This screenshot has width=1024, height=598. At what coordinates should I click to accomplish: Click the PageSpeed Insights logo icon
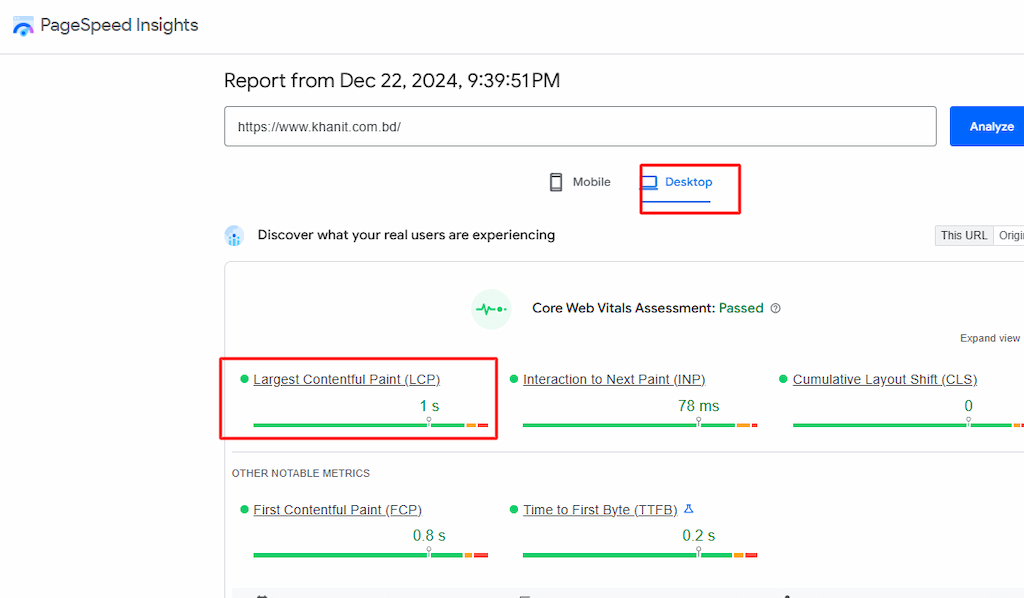23,26
